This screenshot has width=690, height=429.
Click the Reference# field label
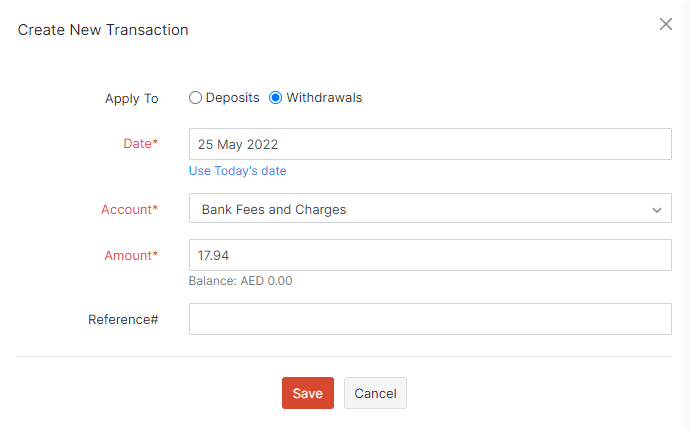click(123, 320)
